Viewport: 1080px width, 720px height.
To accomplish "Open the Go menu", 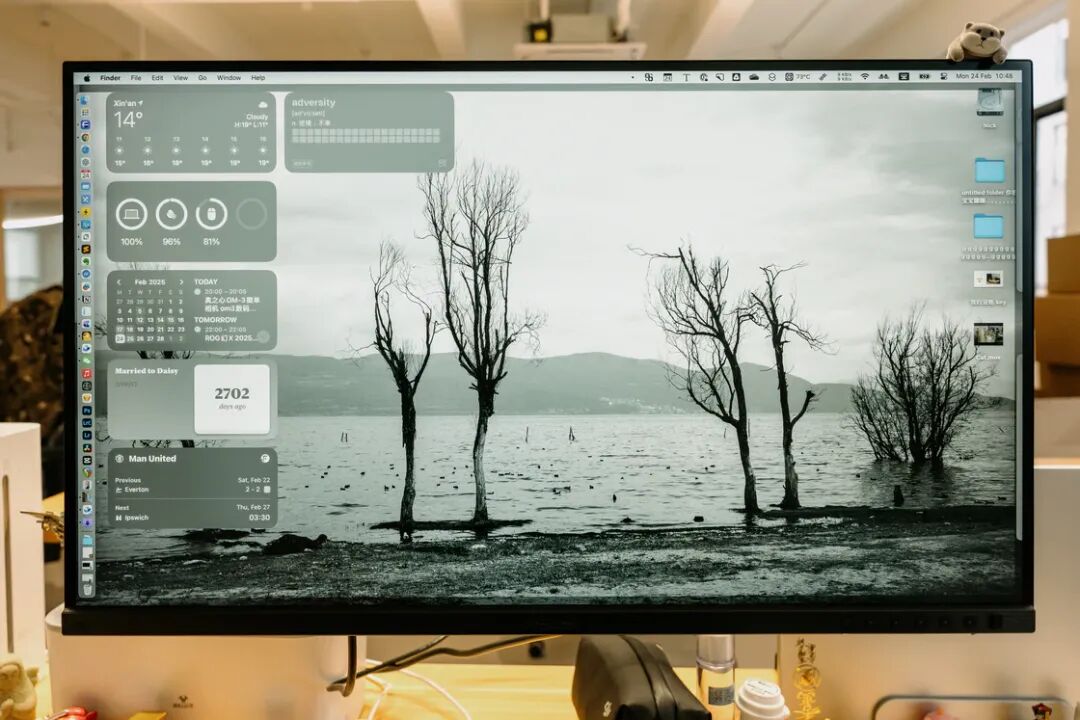I will (x=202, y=78).
